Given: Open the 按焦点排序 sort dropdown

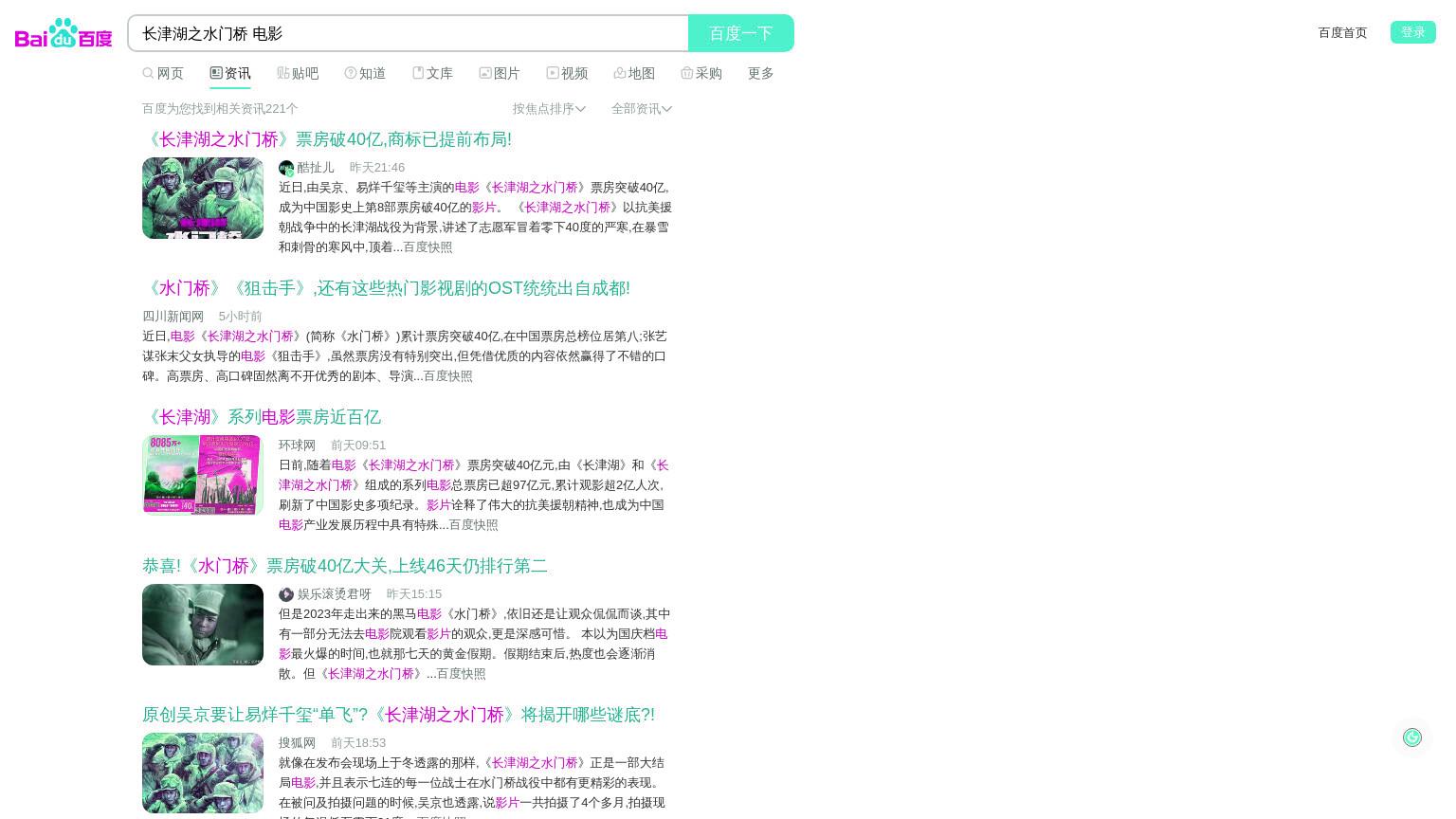Looking at the screenshot, I should [x=549, y=108].
